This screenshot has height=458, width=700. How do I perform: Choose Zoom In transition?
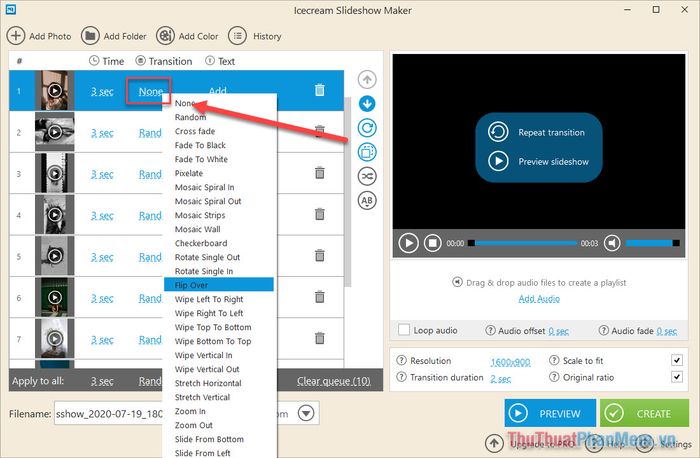219,411
